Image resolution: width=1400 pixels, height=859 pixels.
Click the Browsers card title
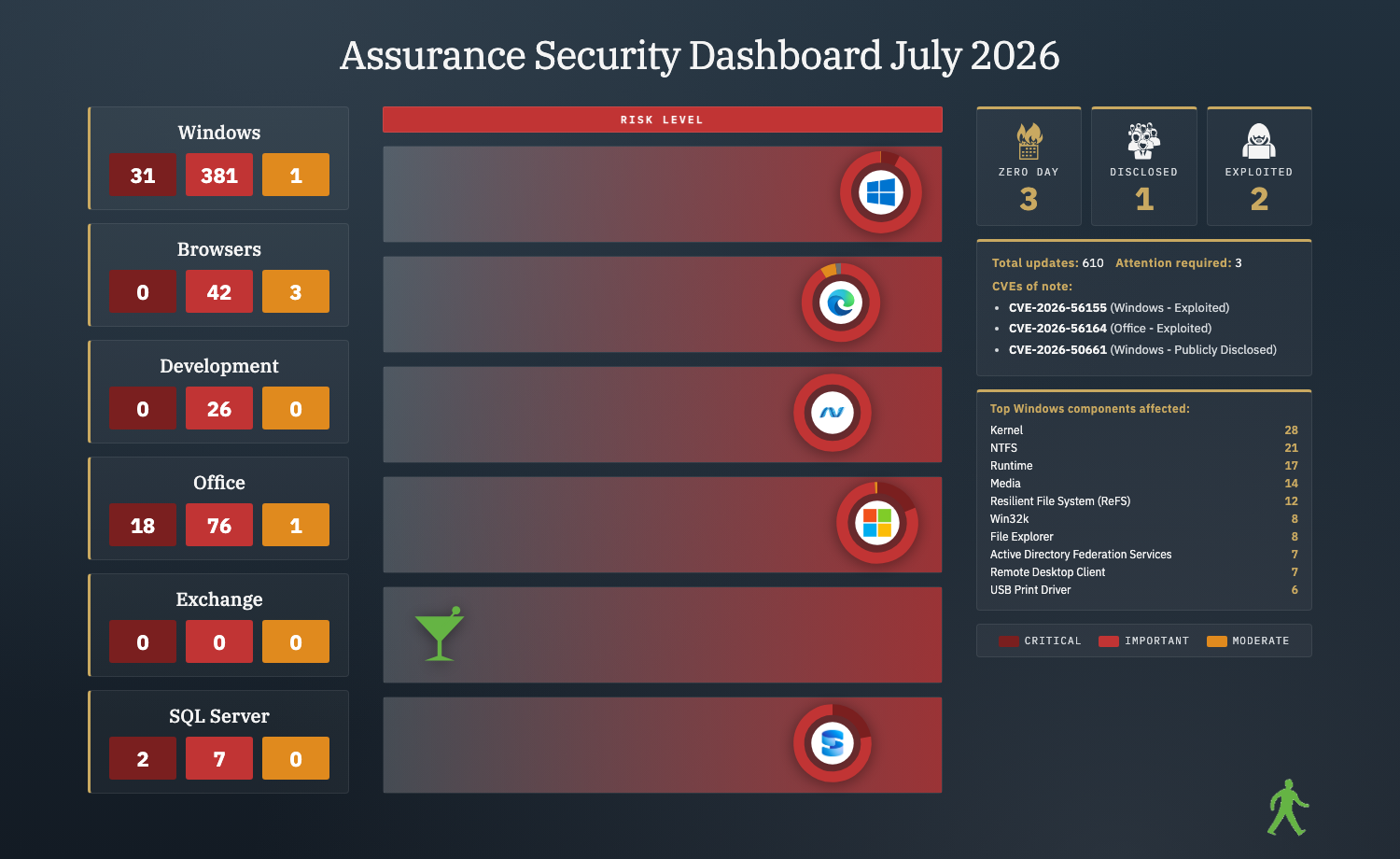click(219, 249)
